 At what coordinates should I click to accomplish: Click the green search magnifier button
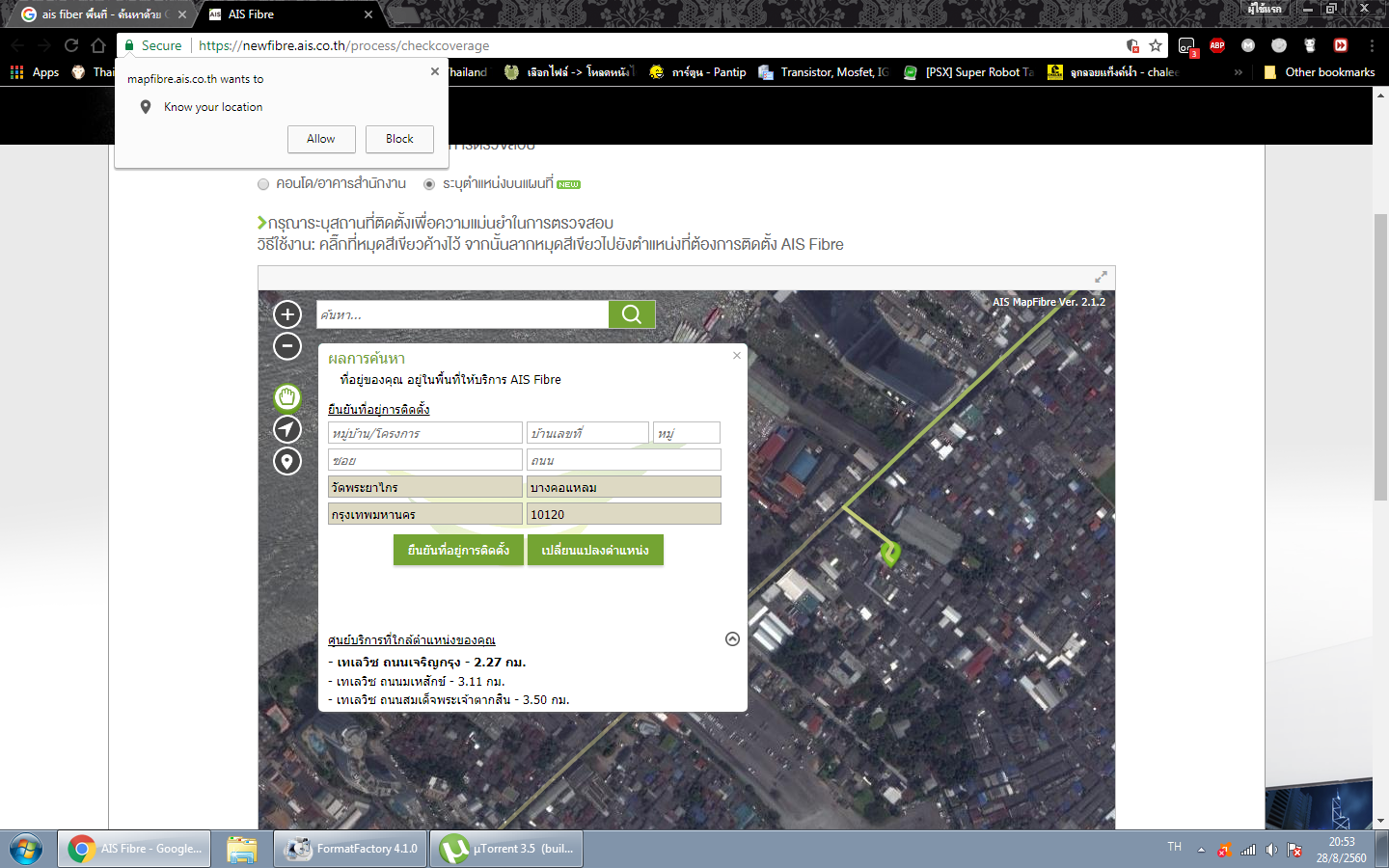click(632, 314)
